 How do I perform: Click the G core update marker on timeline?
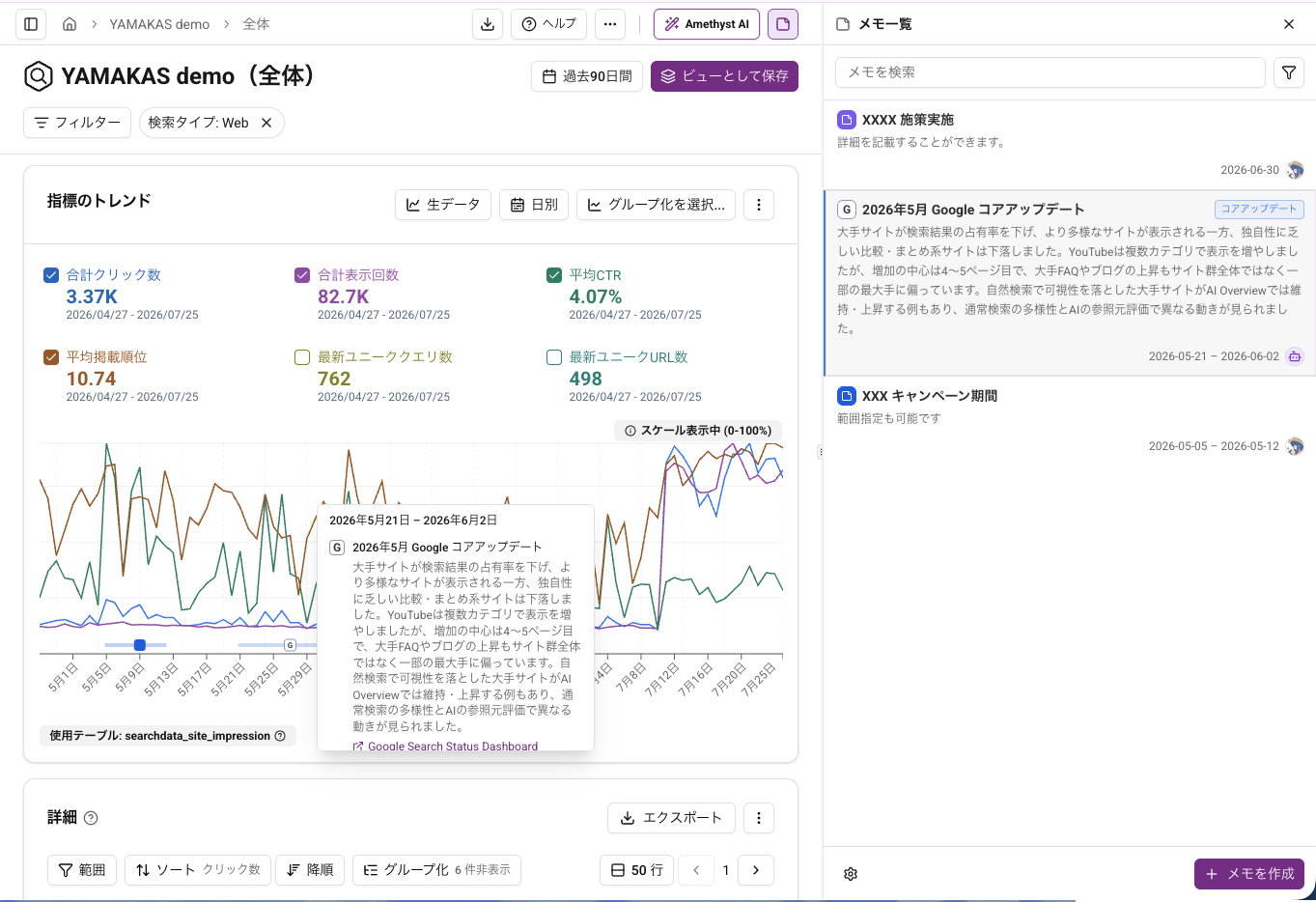click(x=290, y=645)
